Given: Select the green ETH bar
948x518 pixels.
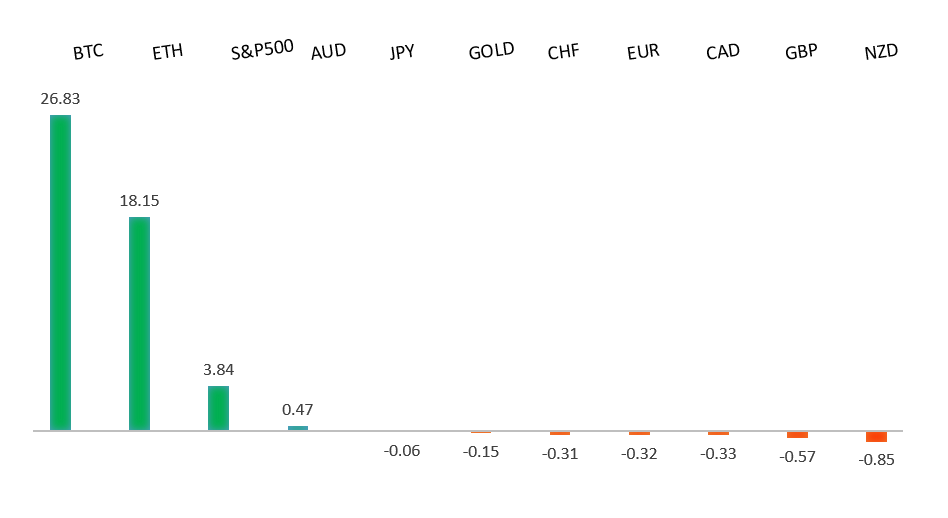Looking at the screenshot, I should [139, 323].
